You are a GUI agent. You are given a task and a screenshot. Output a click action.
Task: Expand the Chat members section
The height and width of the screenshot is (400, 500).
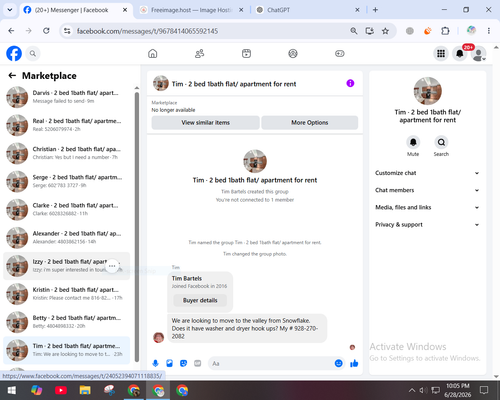(427, 190)
